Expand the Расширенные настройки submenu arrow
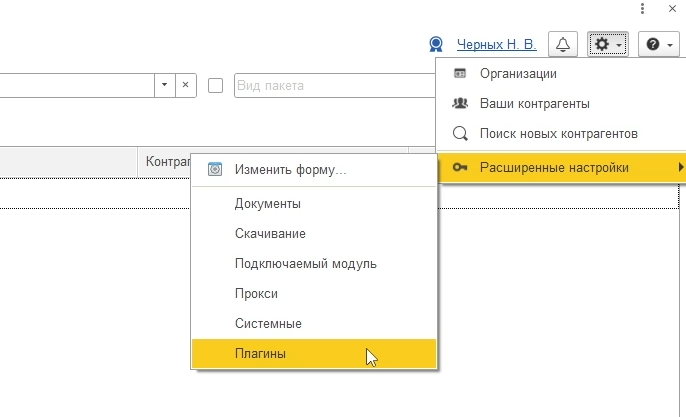Screen dimensions: 686x417 (x=681, y=167)
